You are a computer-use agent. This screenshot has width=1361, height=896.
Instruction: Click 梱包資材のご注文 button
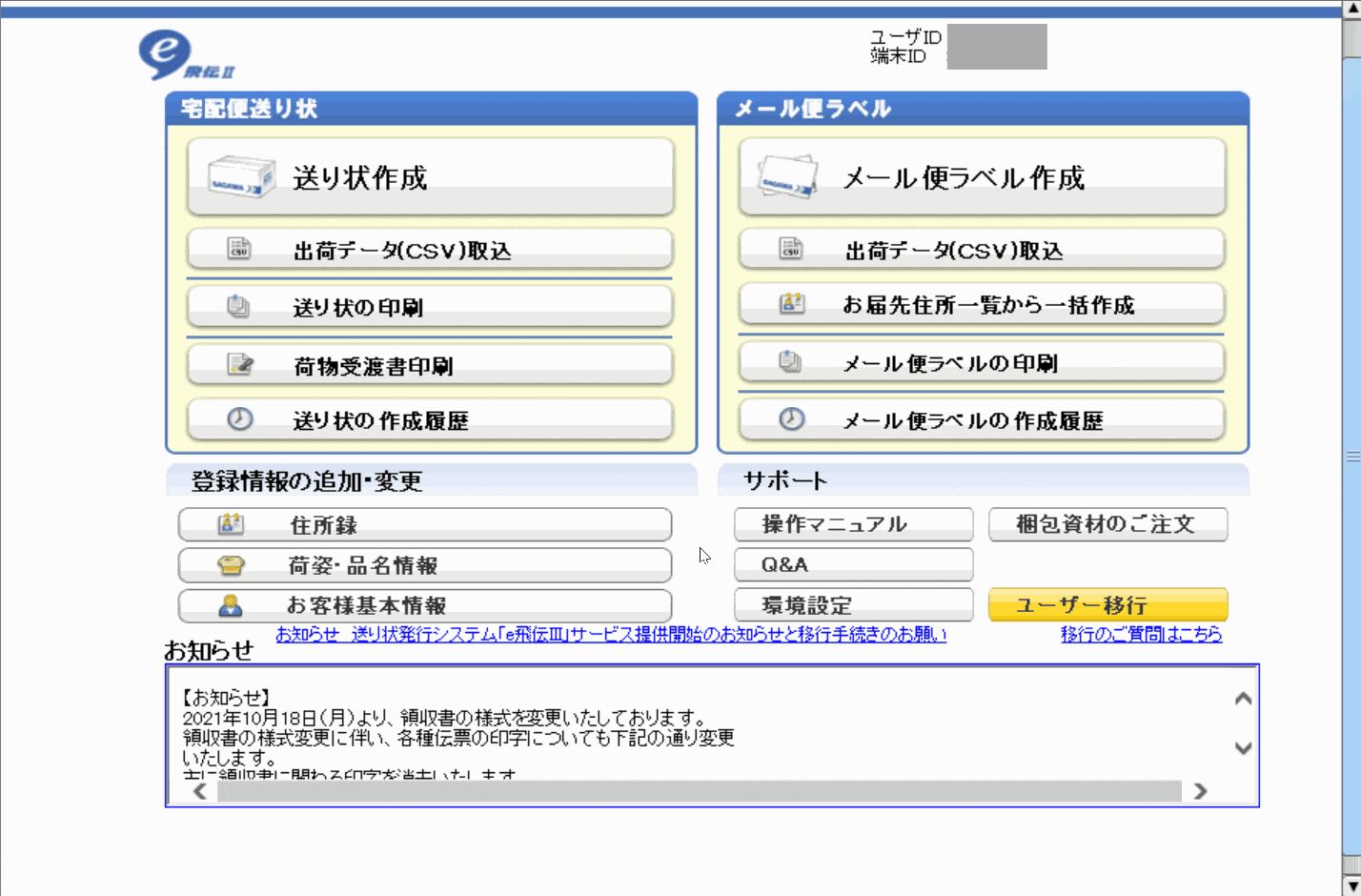point(1107,524)
